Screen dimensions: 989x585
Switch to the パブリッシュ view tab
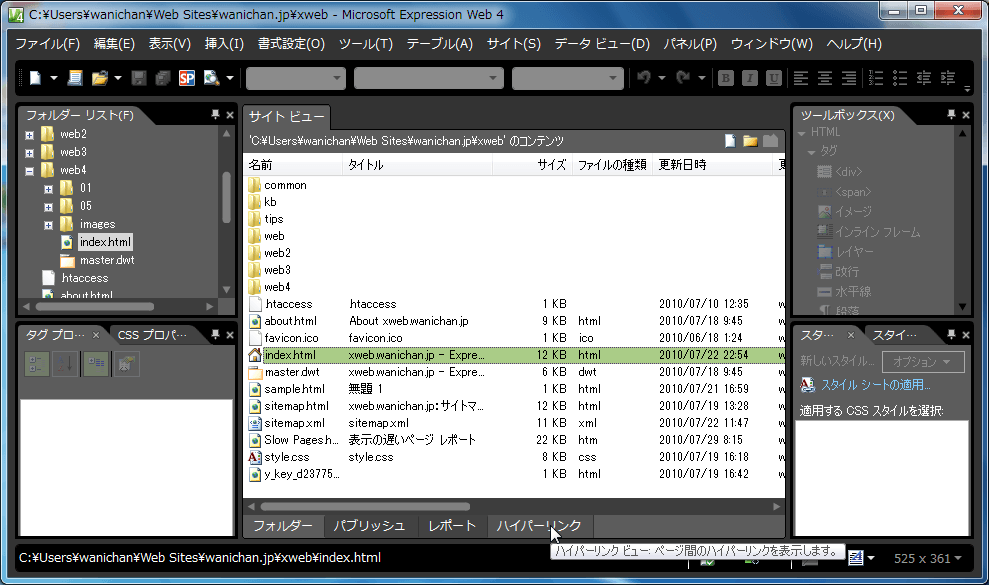369,526
